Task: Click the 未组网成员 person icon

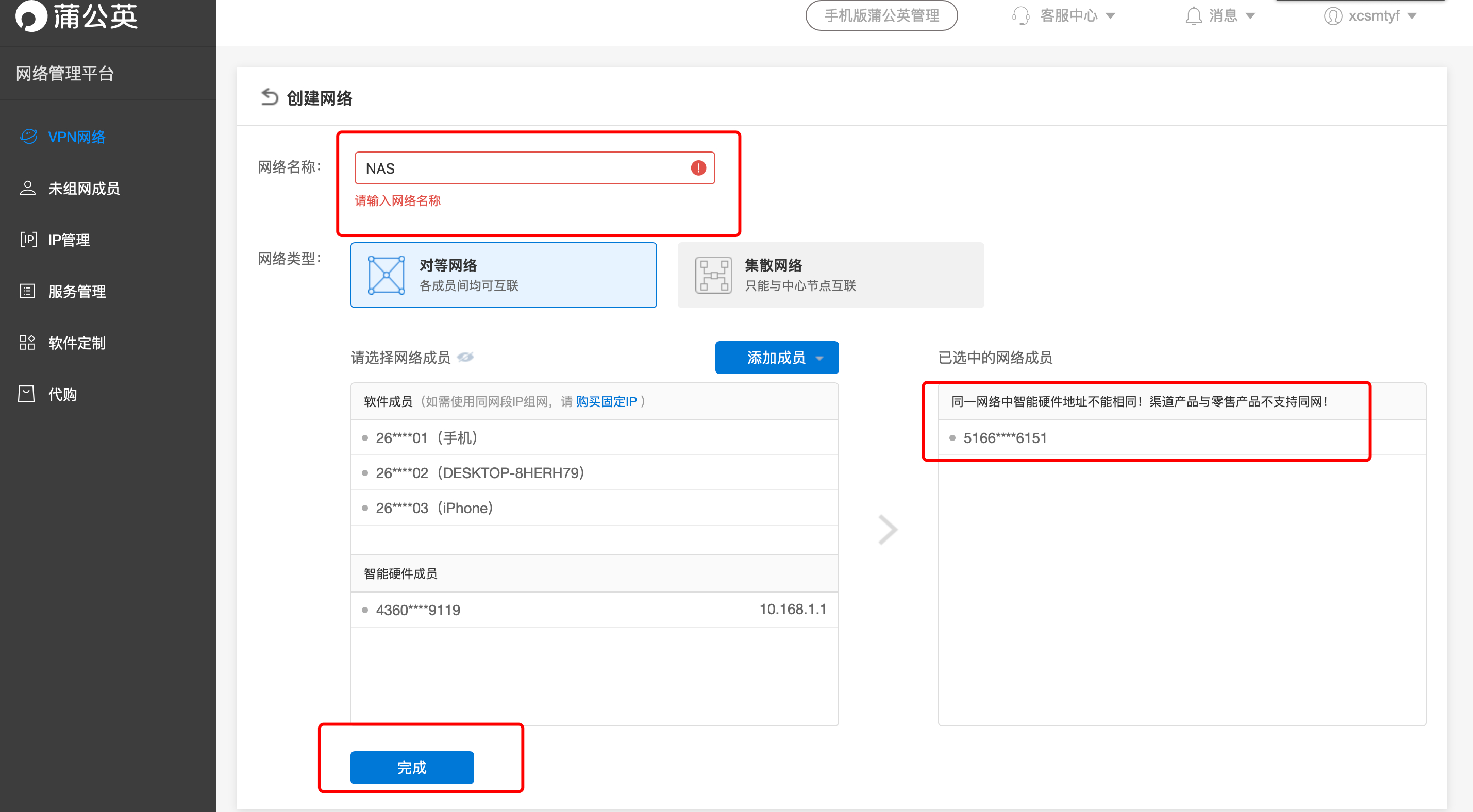Action: (x=27, y=188)
